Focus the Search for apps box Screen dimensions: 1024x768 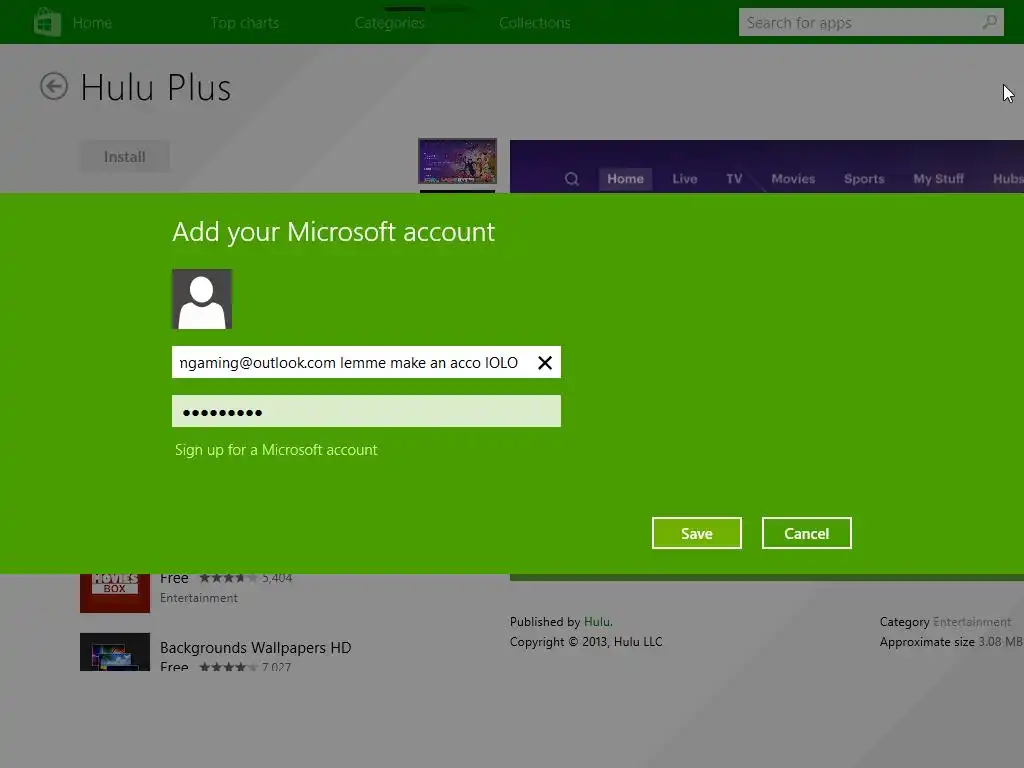coord(871,22)
